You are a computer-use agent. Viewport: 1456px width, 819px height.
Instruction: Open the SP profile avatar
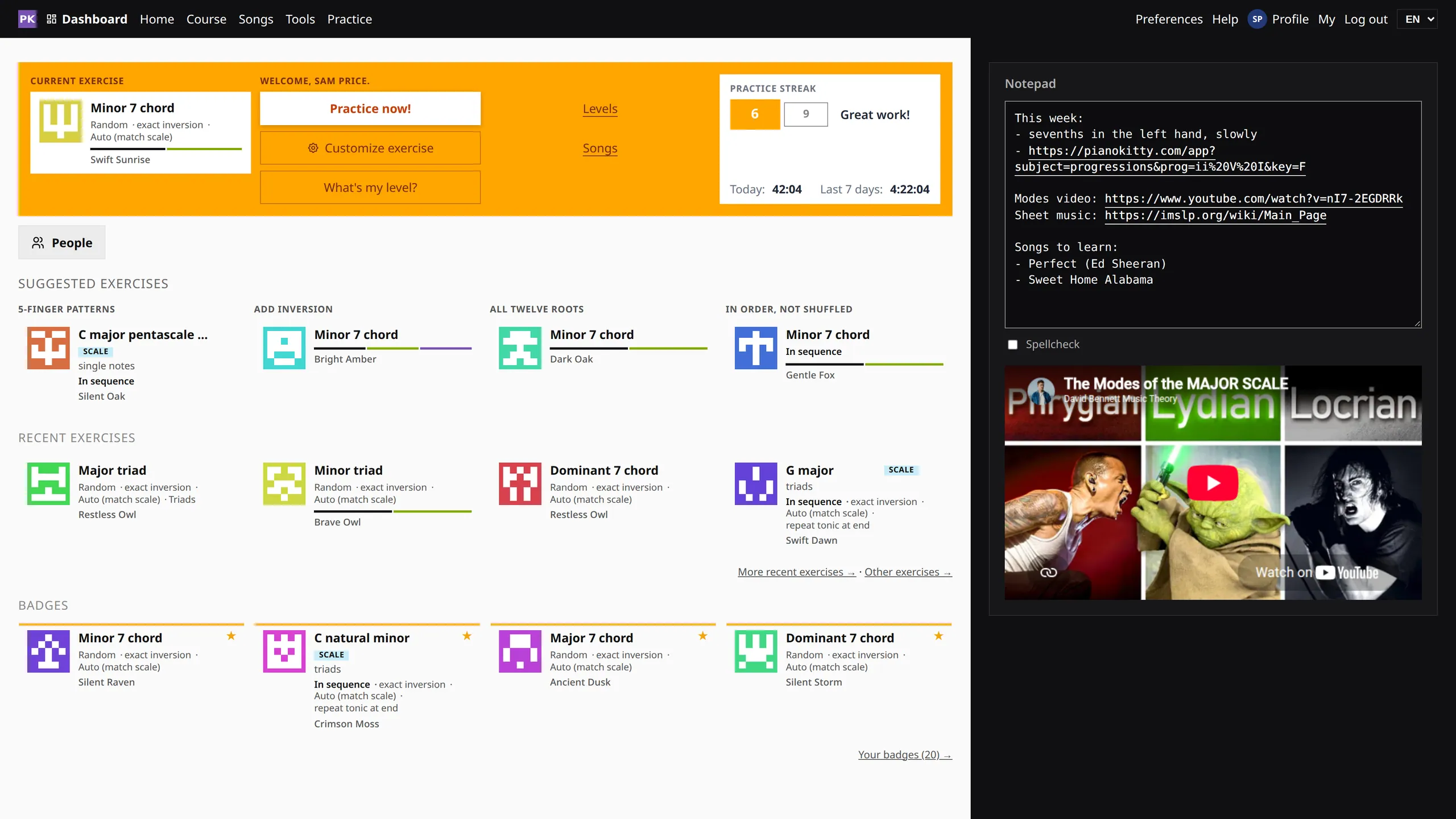(x=1257, y=19)
